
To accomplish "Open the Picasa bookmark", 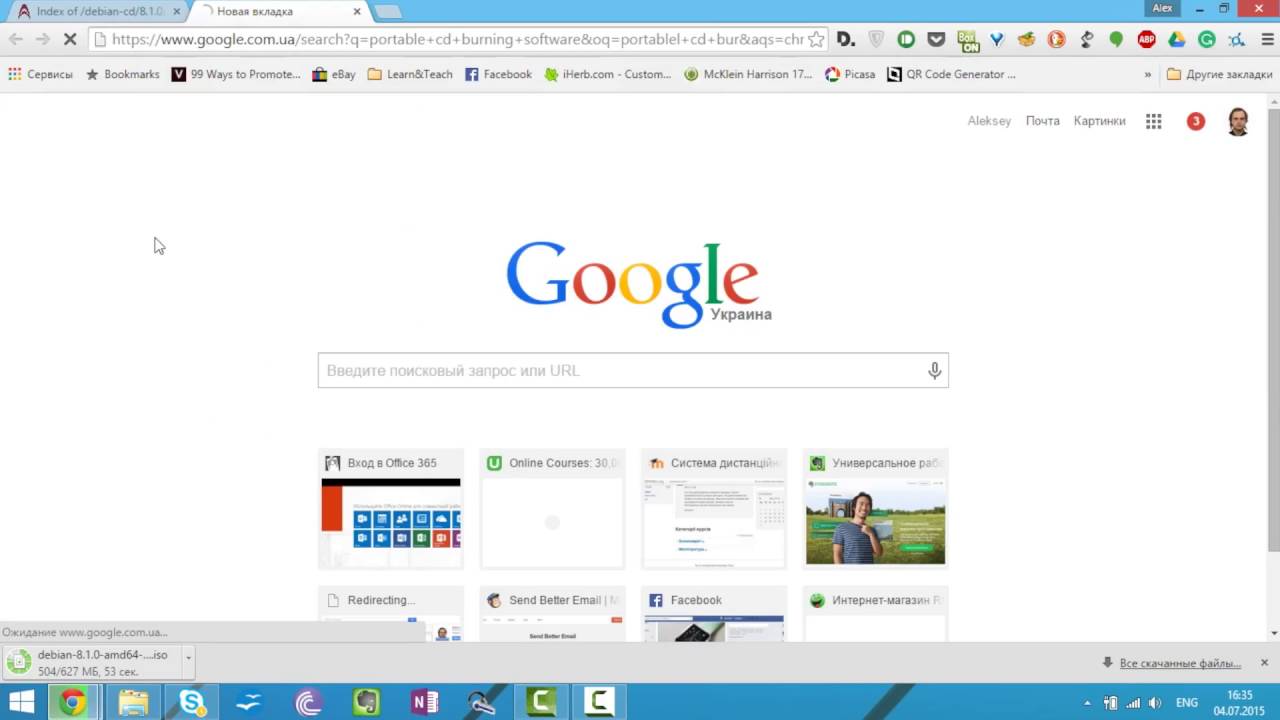I will (850, 74).
